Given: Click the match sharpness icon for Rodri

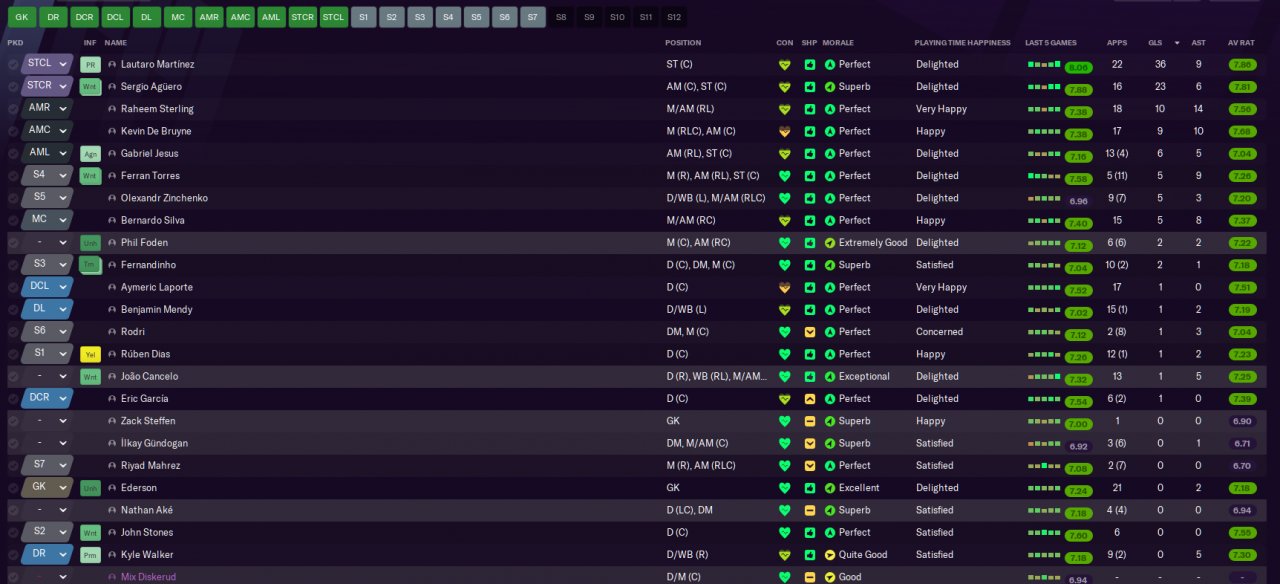Looking at the screenshot, I should point(809,332).
